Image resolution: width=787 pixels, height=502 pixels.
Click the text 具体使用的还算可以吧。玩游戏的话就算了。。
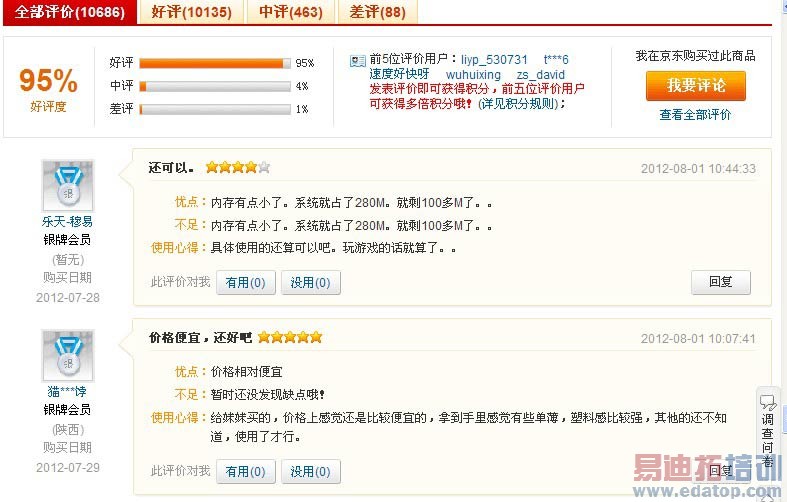(333, 248)
